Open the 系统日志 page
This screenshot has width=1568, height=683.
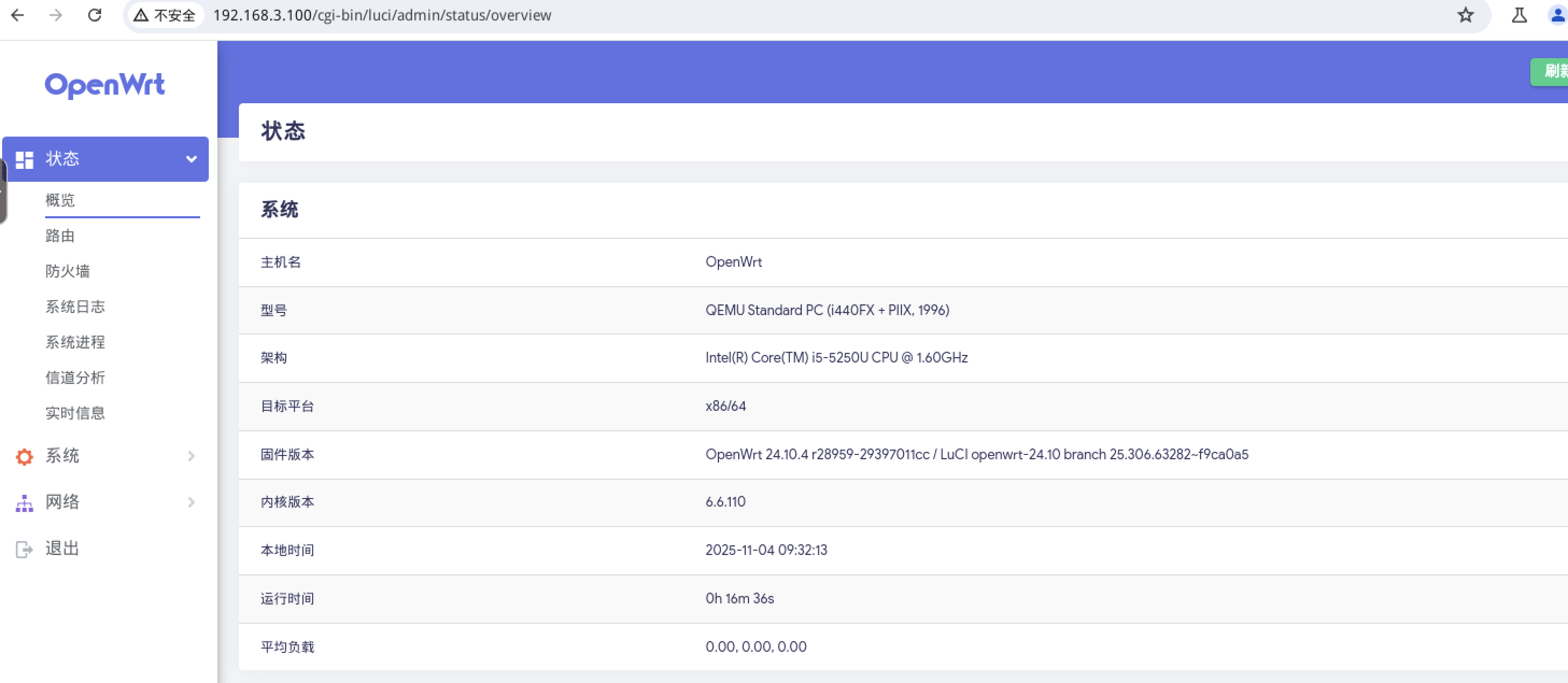pos(75,307)
